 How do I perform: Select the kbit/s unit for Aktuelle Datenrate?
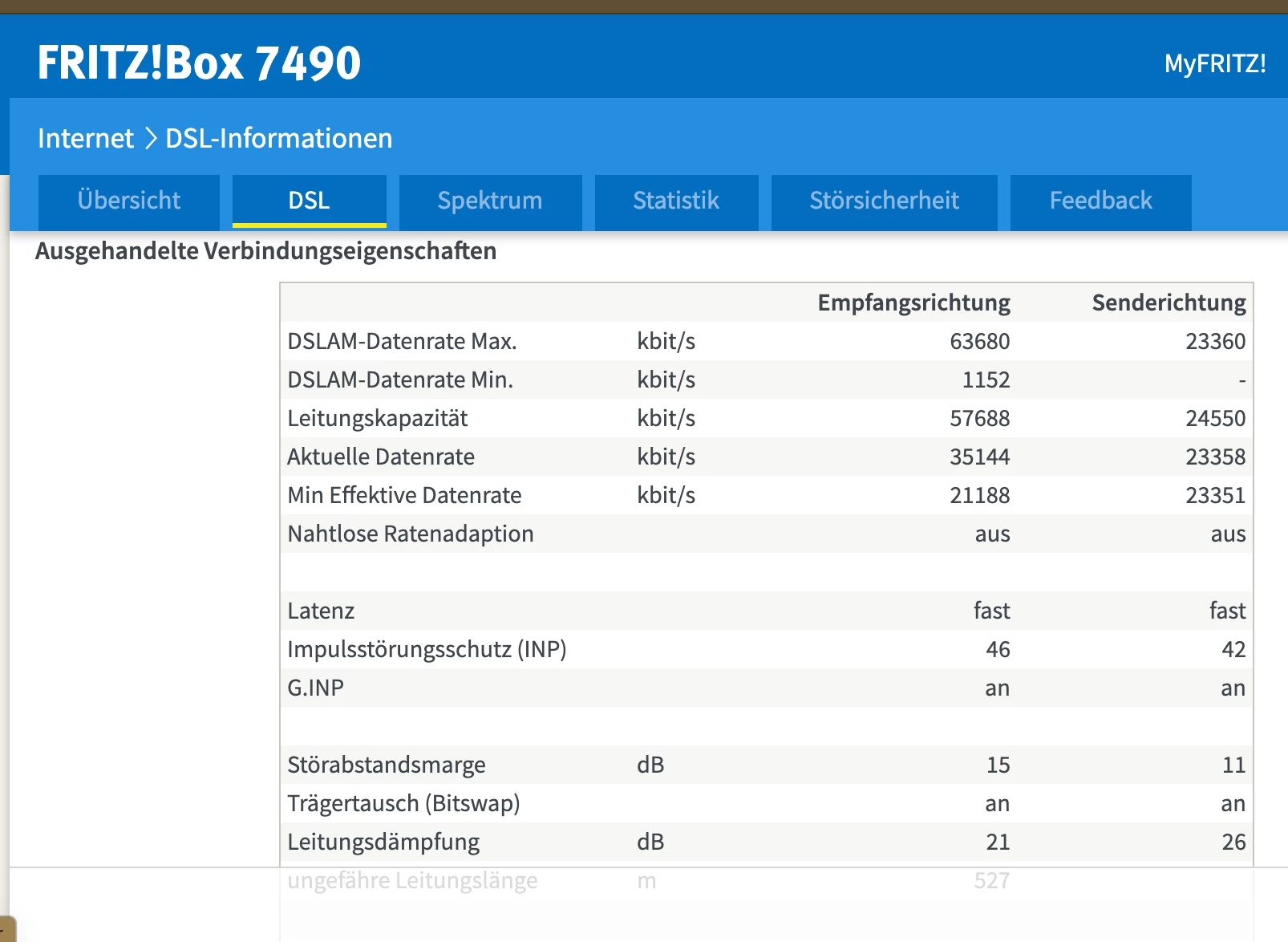tap(666, 457)
